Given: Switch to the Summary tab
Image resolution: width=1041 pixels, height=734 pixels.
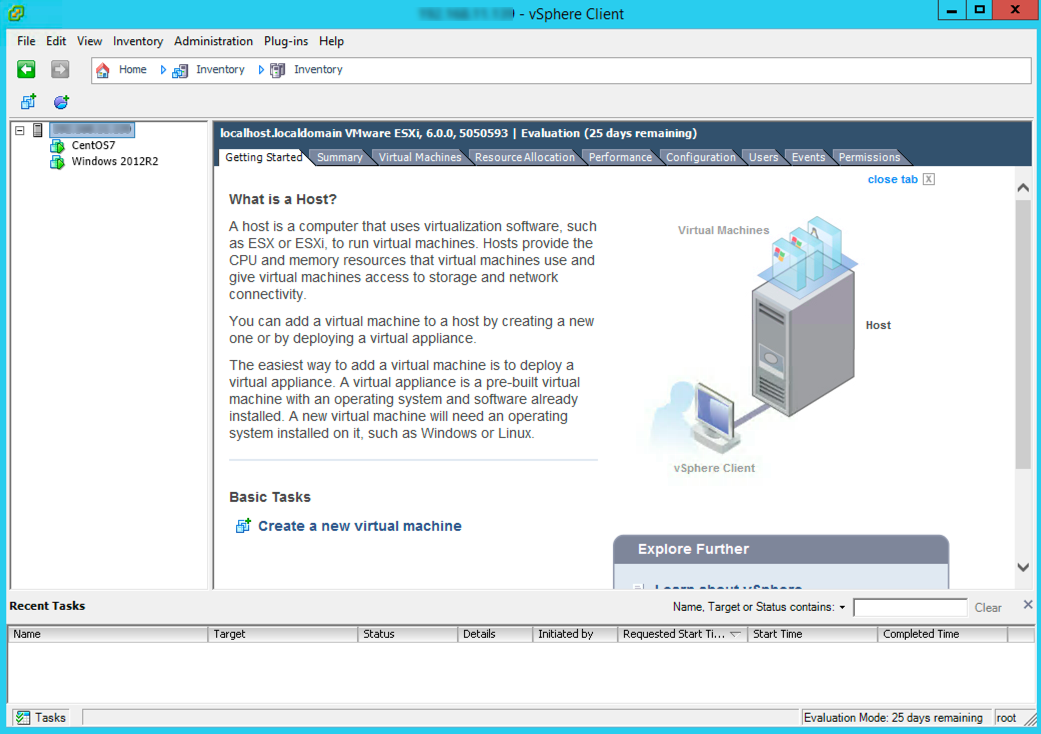Looking at the screenshot, I should click(x=340, y=157).
